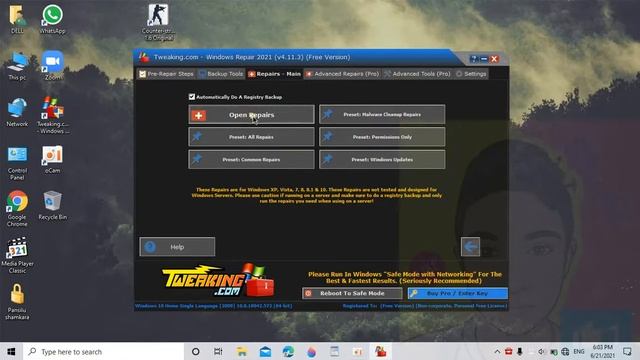Image resolution: width=640 pixels, height=360 pixels.
Task: Open the Mail app from the taskbar
Action: pyautogui.click(x=265, y=351)
